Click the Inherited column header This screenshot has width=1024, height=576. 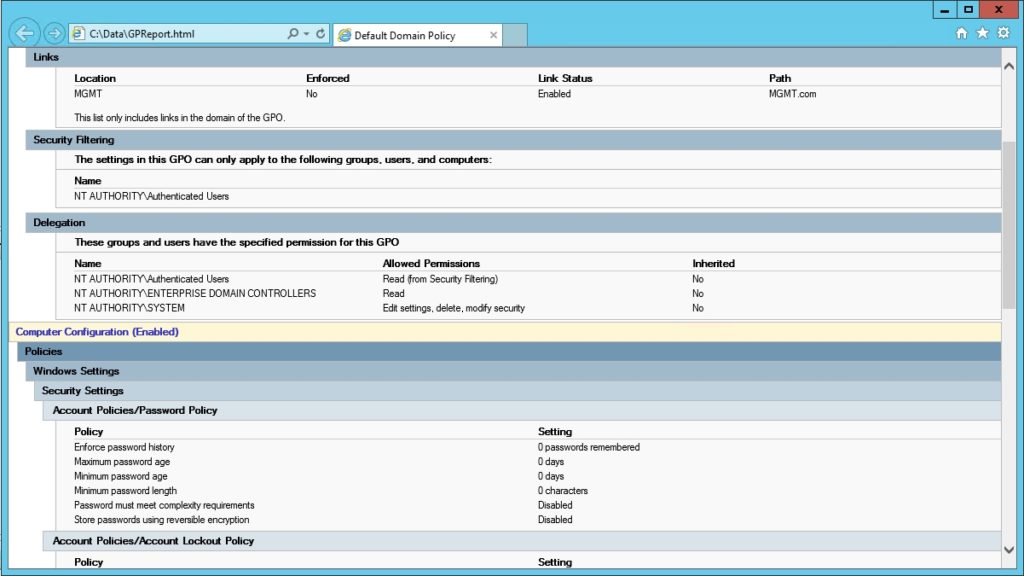click(x=713, y=264)
